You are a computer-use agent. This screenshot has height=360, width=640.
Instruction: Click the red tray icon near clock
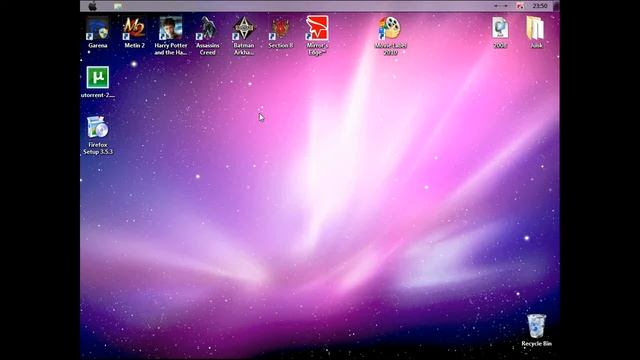tap(520, 6)
